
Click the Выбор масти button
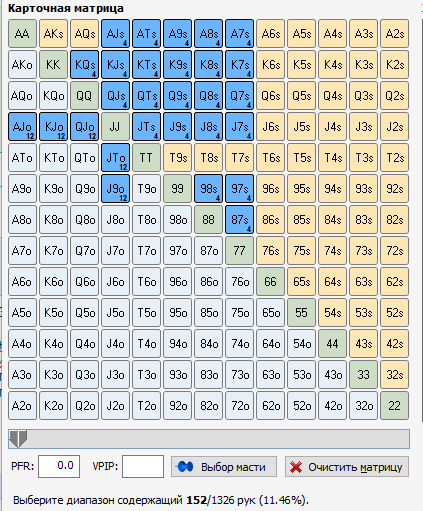pos(224,467)
